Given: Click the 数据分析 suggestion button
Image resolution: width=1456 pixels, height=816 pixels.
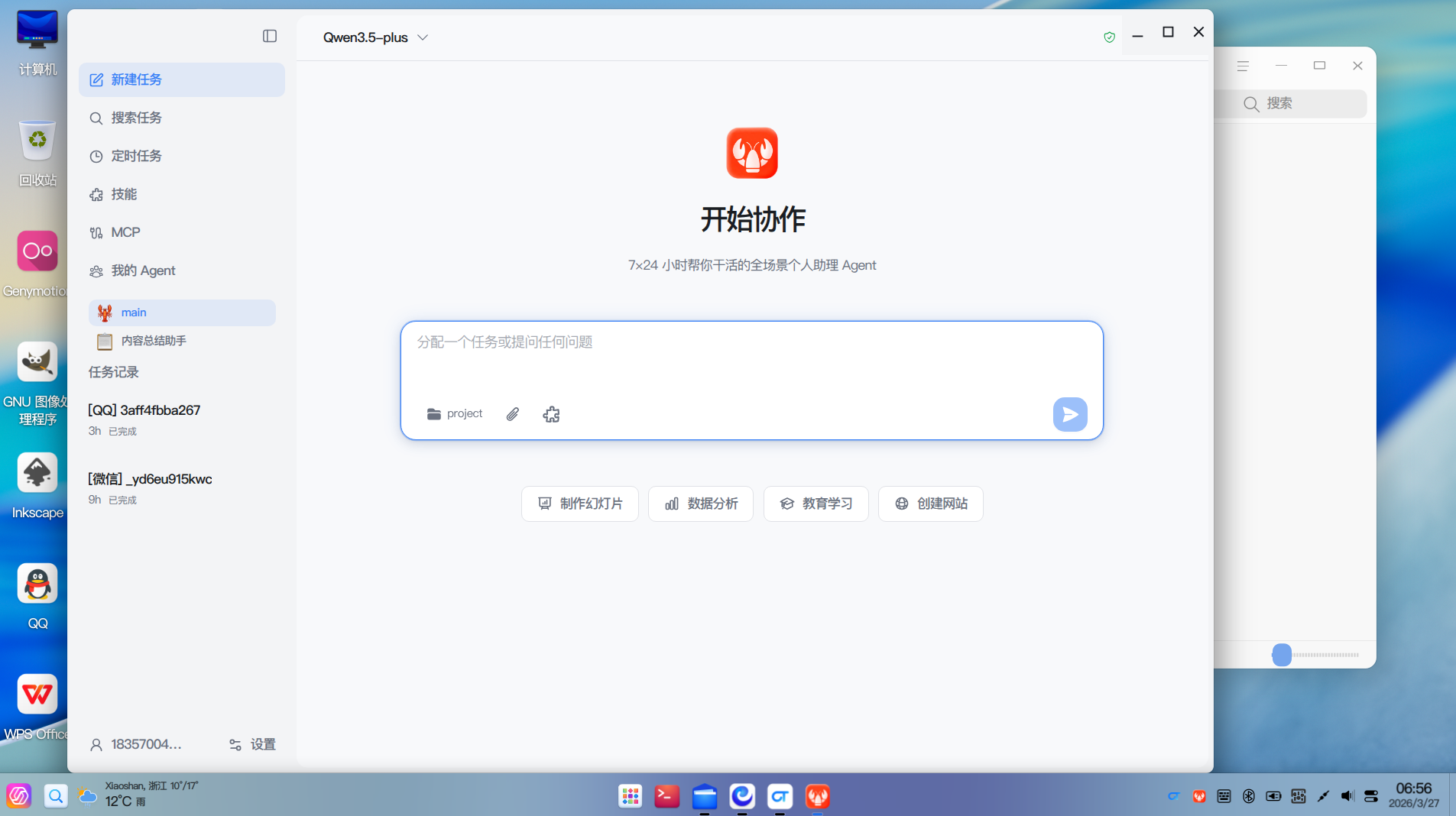Looking at the screenshot, I should pyautogui.click(x=700, y=504).
